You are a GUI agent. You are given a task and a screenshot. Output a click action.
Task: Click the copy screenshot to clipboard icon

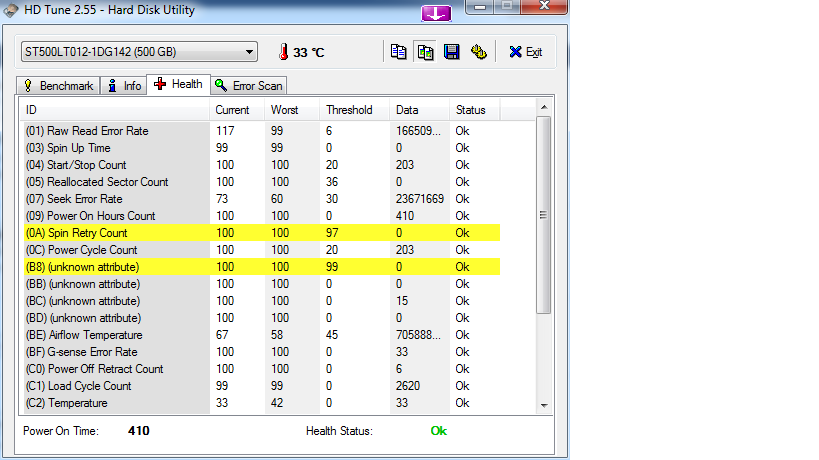[425, 52]
